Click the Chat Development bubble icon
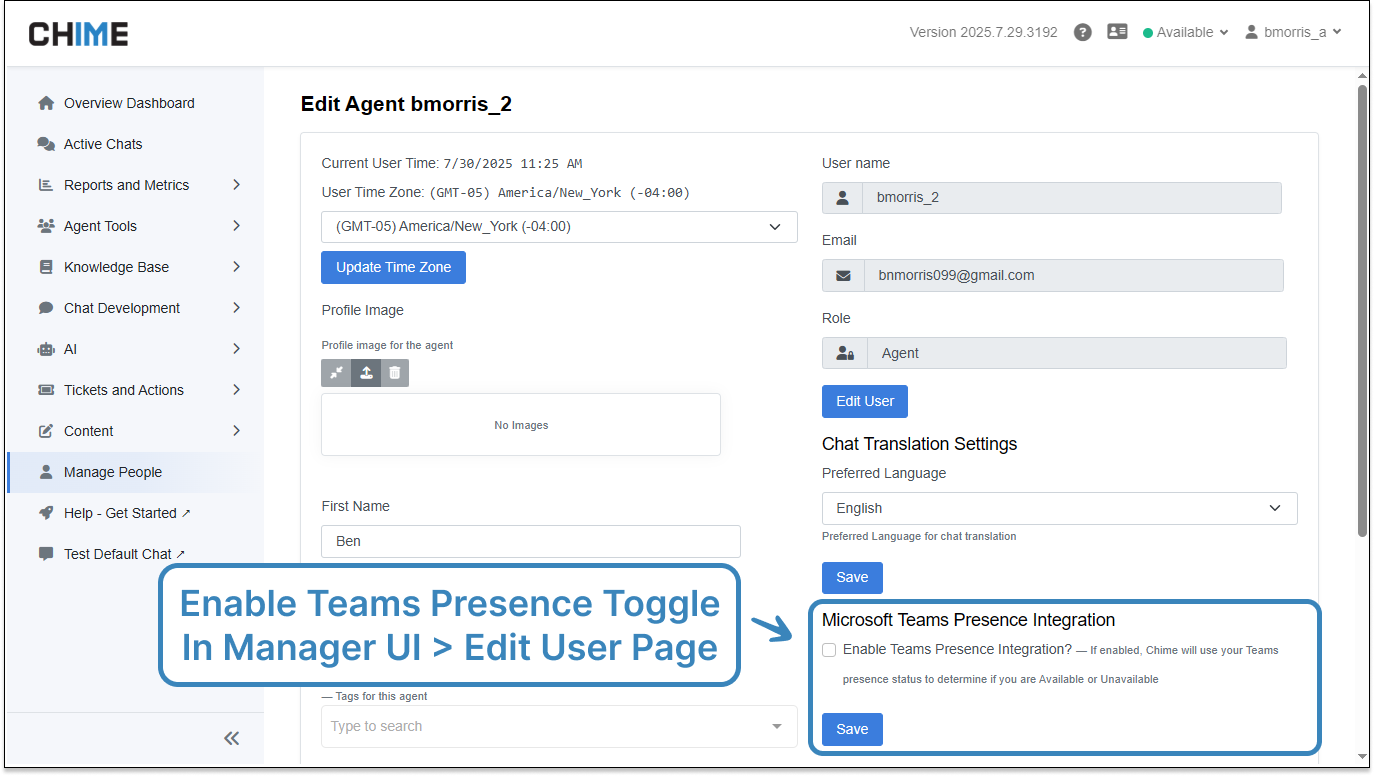 pyautogui.click(x=46, y=308)
